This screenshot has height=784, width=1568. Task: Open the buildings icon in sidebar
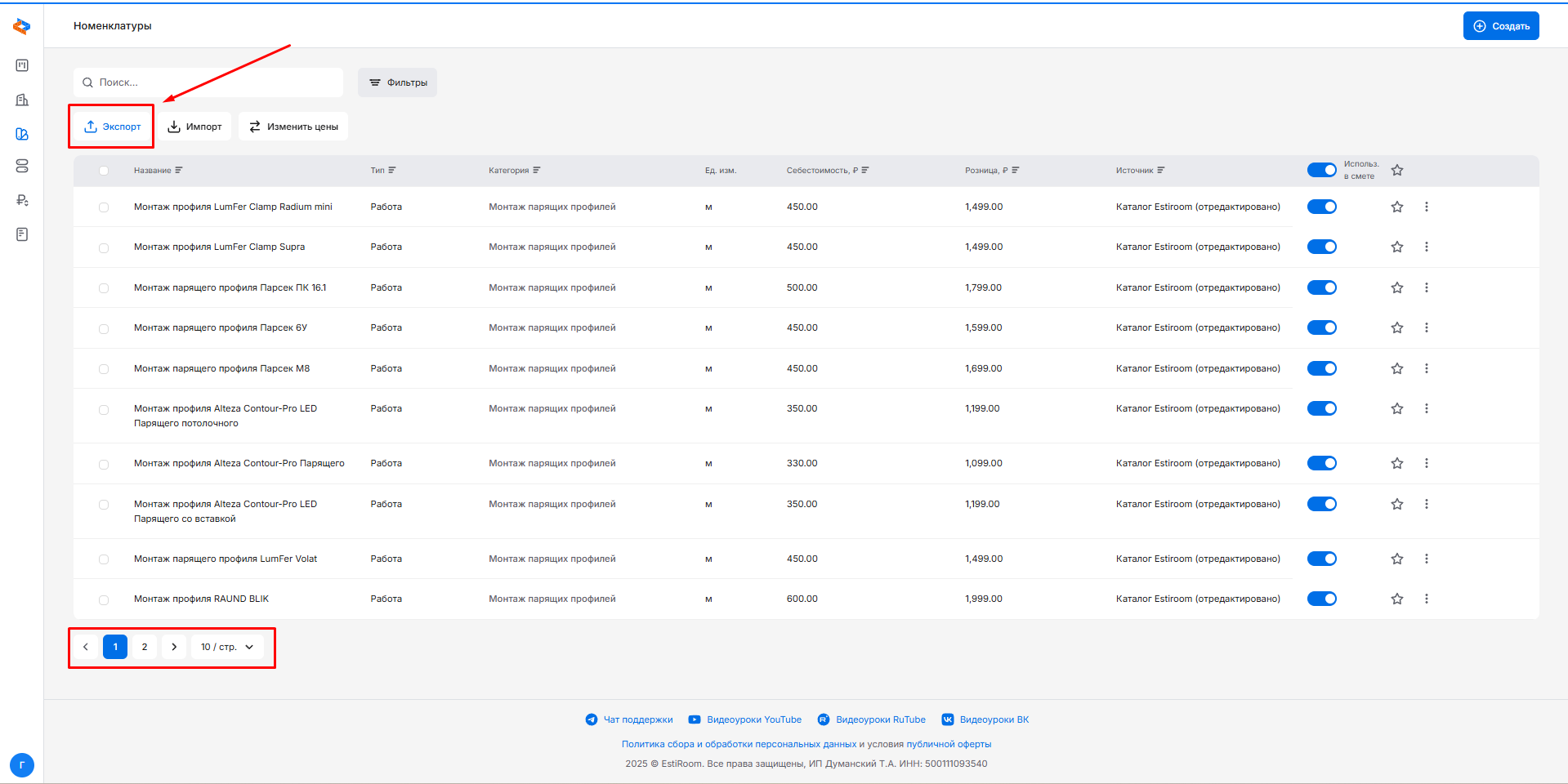tap(22, 100)
